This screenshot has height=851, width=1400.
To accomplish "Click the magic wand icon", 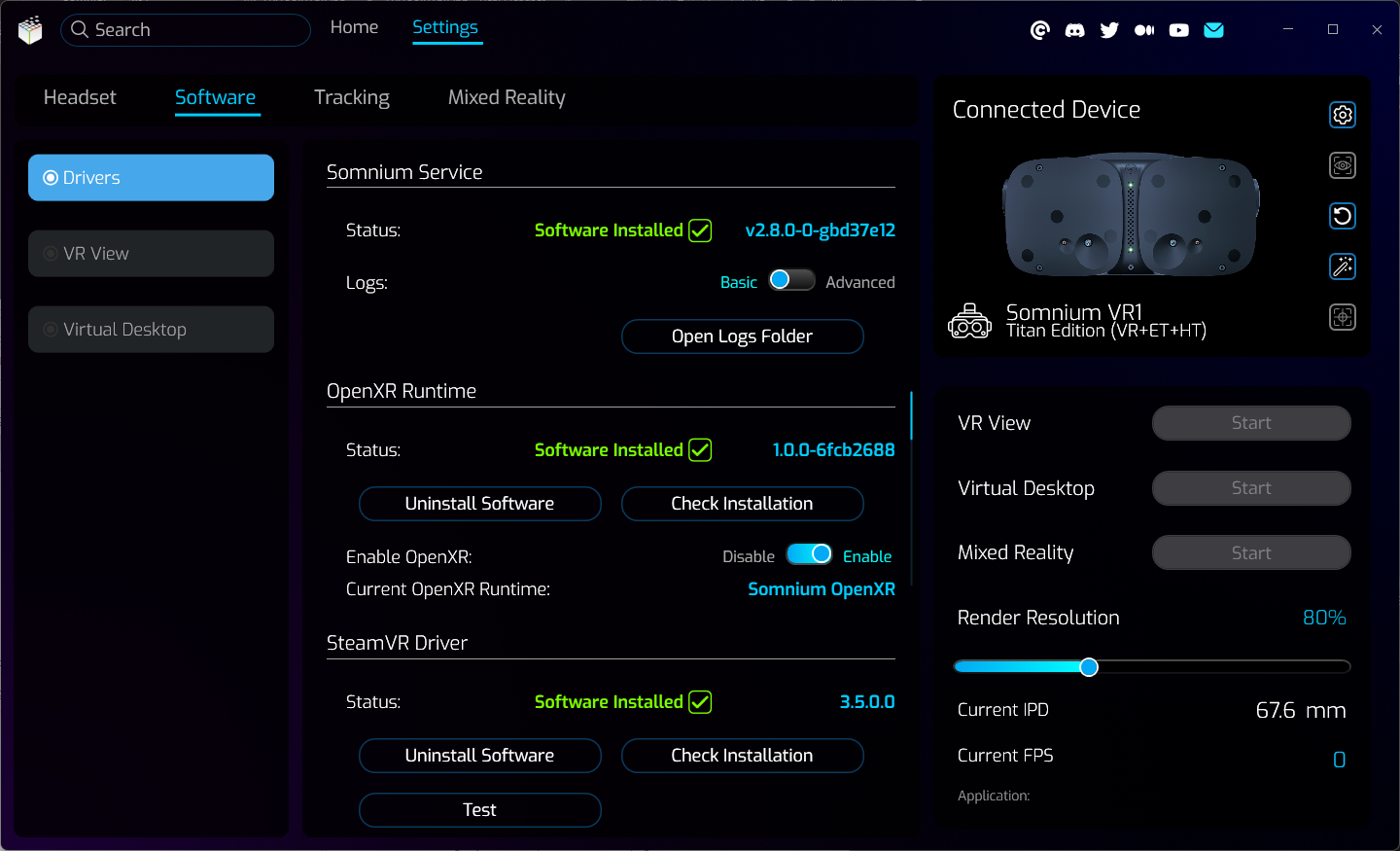I will (1342, 266).
